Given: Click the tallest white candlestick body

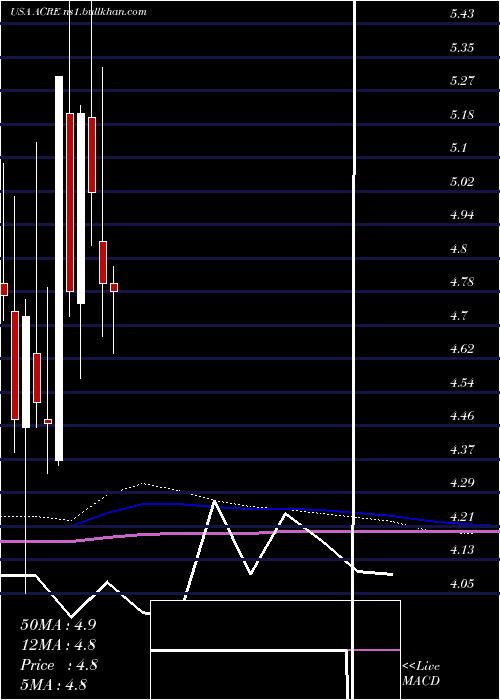Looking at the screenshot, I should tap(59, 268).
